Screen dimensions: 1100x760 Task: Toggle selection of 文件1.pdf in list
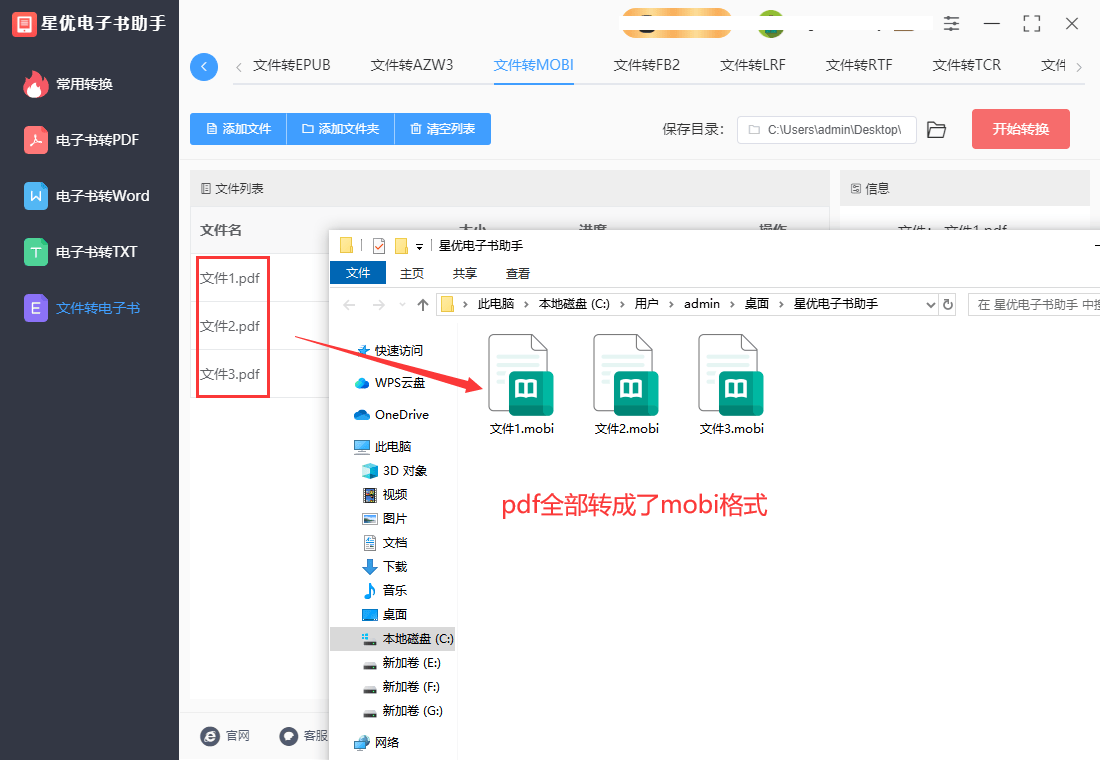click(x=232, y=278)
